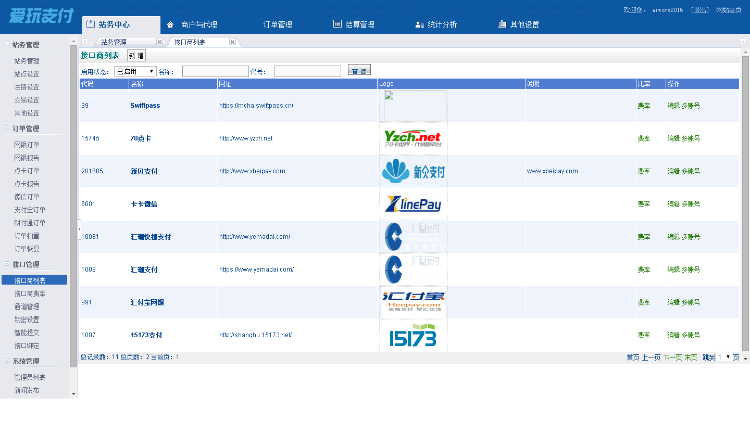The height and width of the screenshot is (435, 750).
Task: Open 支付宝订单 in the sidebar
Action: [30, 210]
